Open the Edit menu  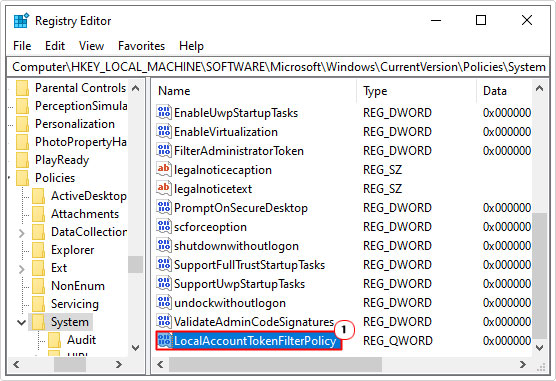pyautogui.click(x=55, y=46)
